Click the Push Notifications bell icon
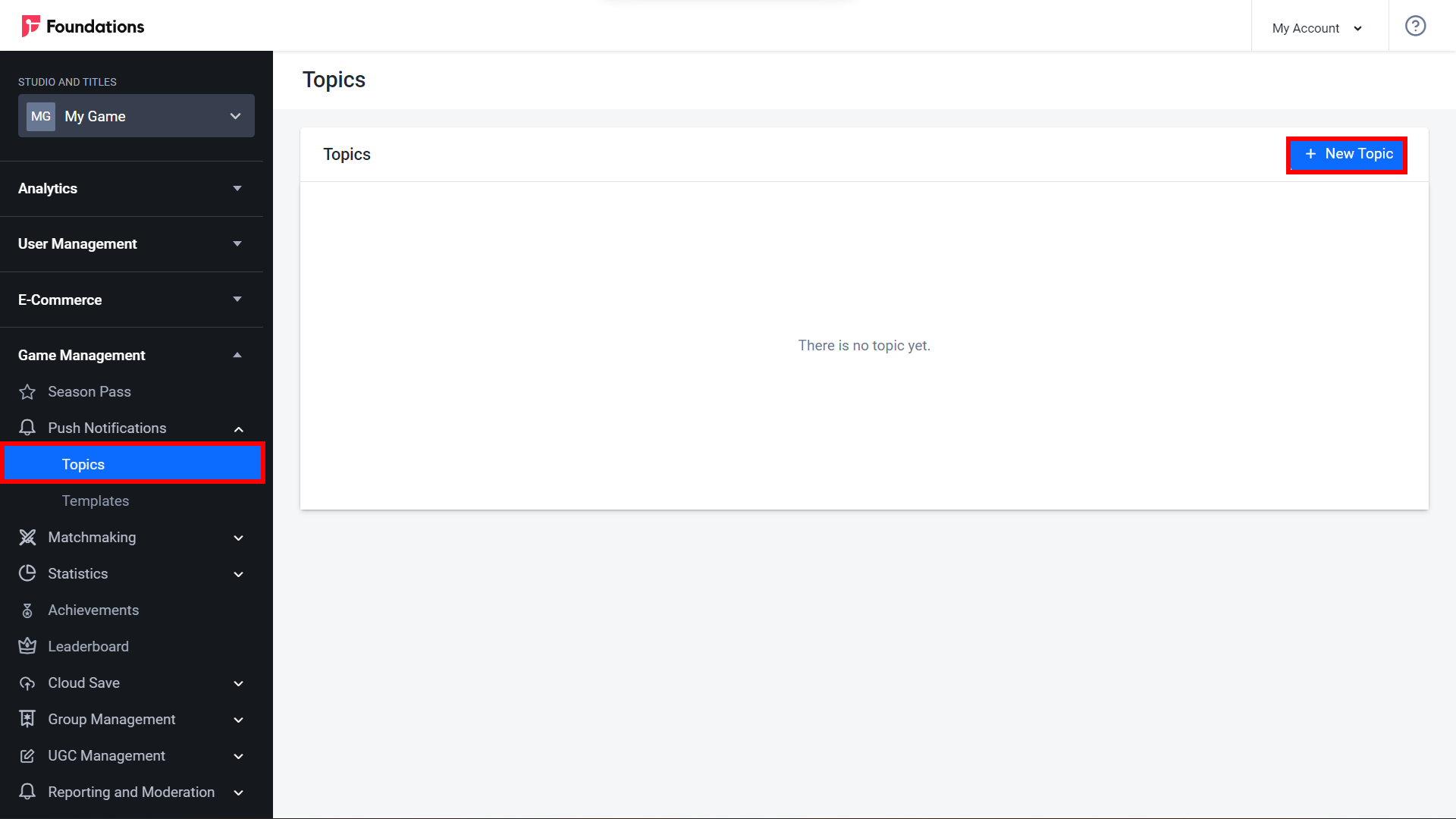 [28, 427]
